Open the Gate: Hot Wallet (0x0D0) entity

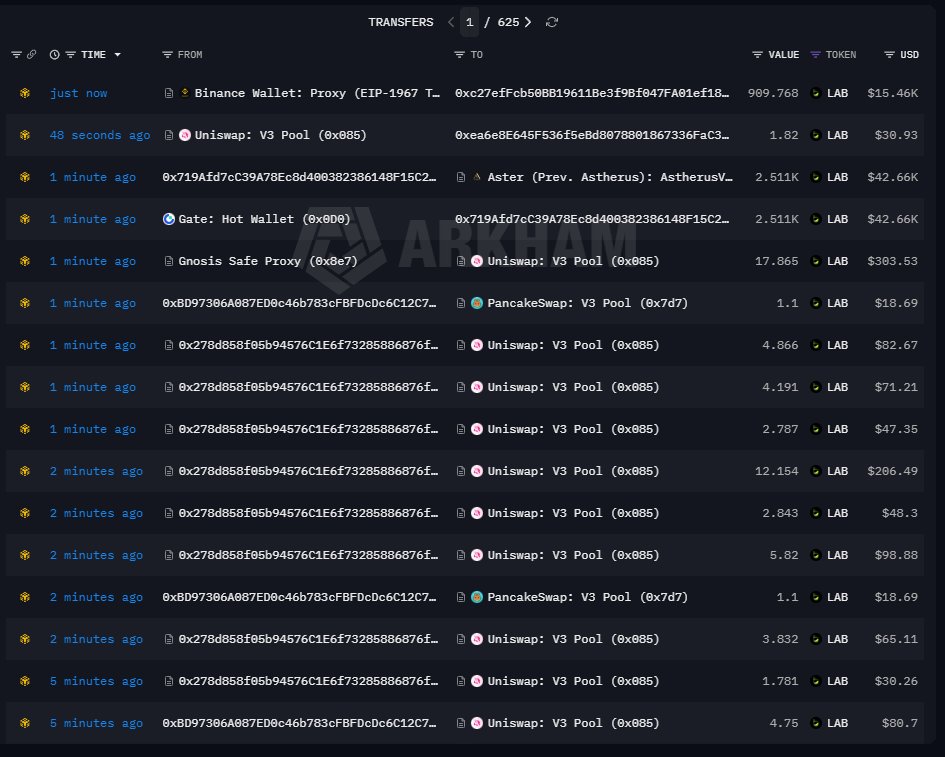pyautogui.click(x=264, y=219)
